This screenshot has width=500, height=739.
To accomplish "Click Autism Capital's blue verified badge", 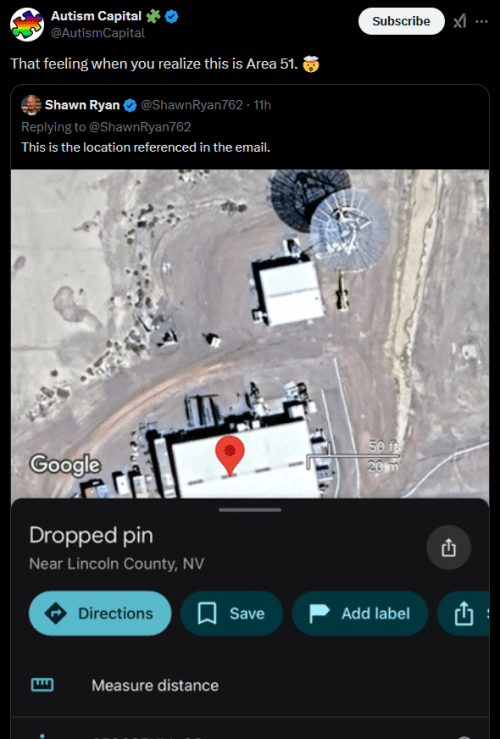I will (x=172, y=16).
